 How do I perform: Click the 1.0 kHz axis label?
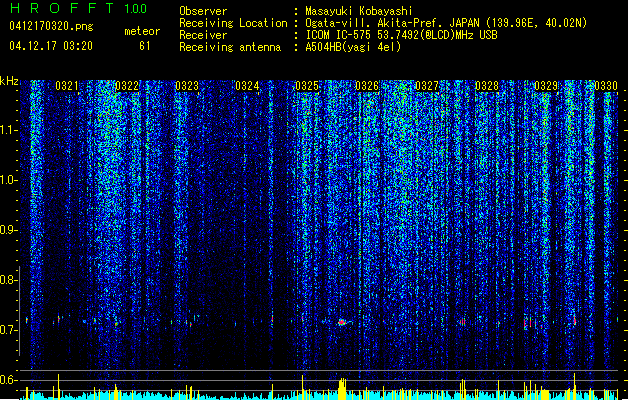9,180
